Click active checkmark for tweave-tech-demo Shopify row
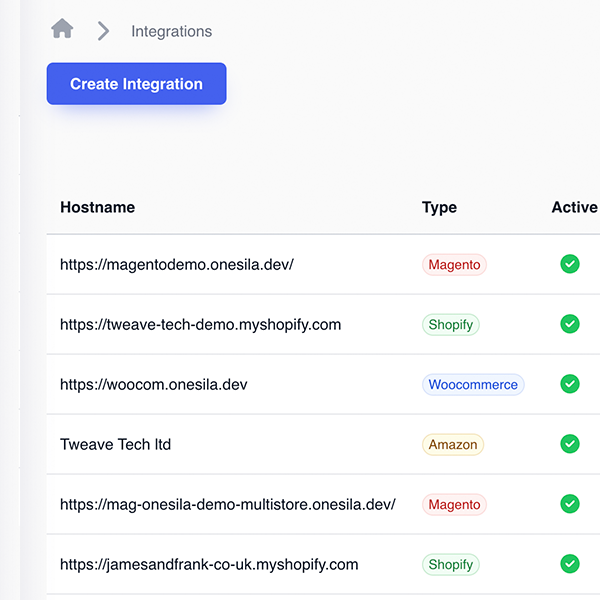 tap(570, 324)
